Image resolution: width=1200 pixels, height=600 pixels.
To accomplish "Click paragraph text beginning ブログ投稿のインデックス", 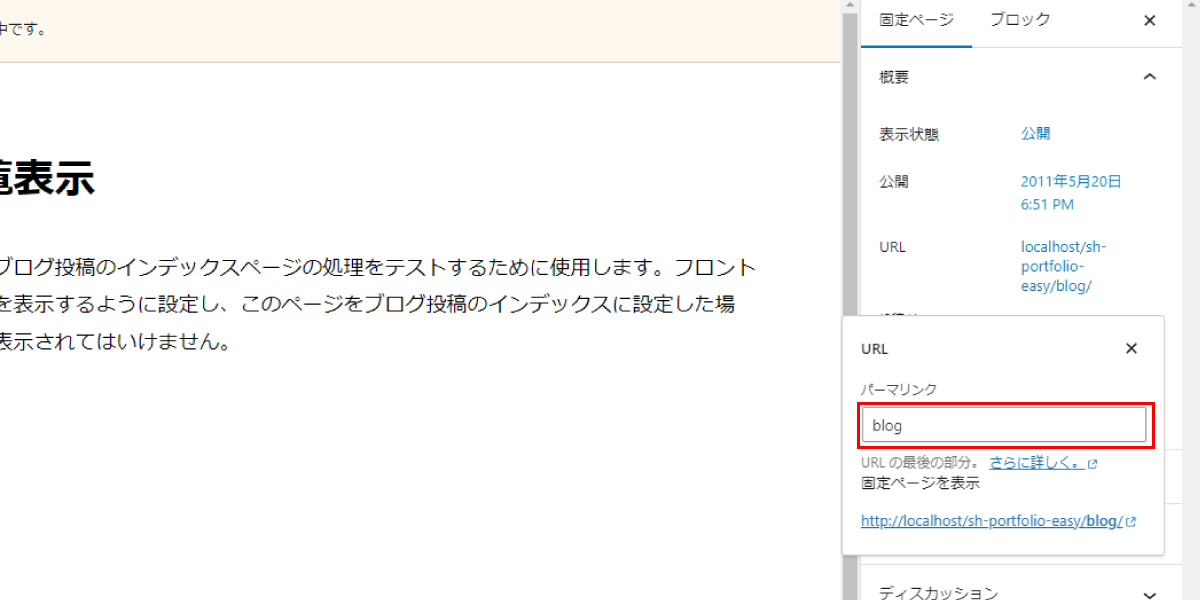I will 376,305.
